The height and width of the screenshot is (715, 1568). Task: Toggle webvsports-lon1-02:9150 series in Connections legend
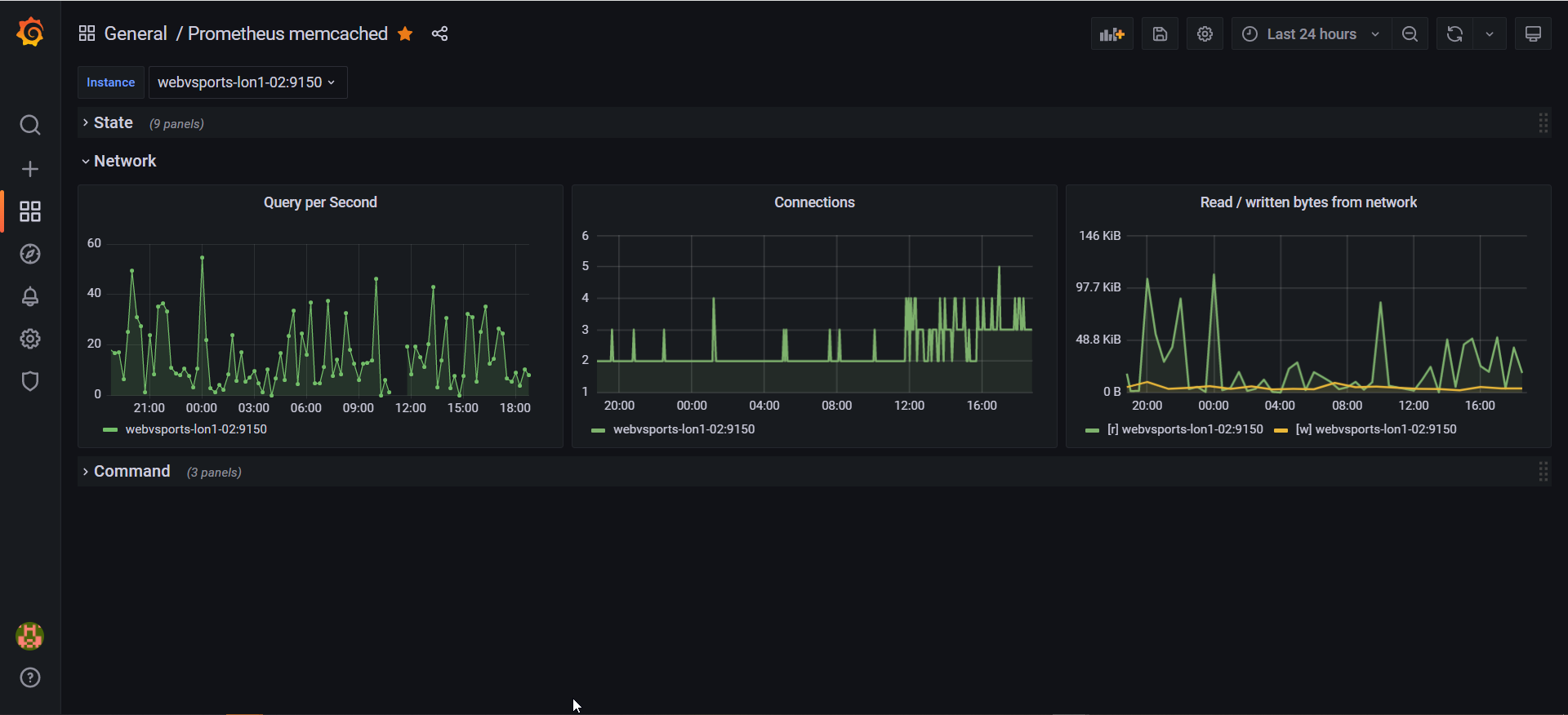click(x=684, y=429)
